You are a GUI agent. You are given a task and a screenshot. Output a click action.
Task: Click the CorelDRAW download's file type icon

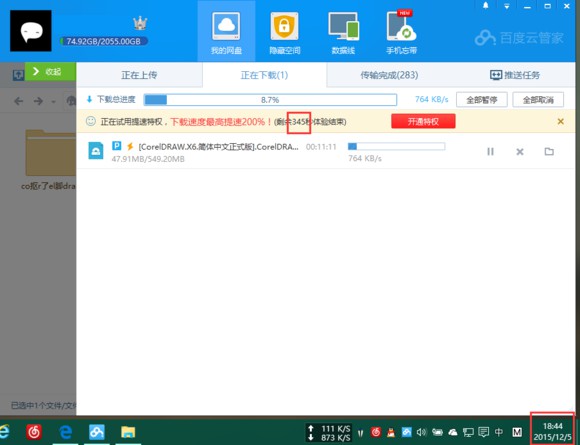click(x=96, y=151)
